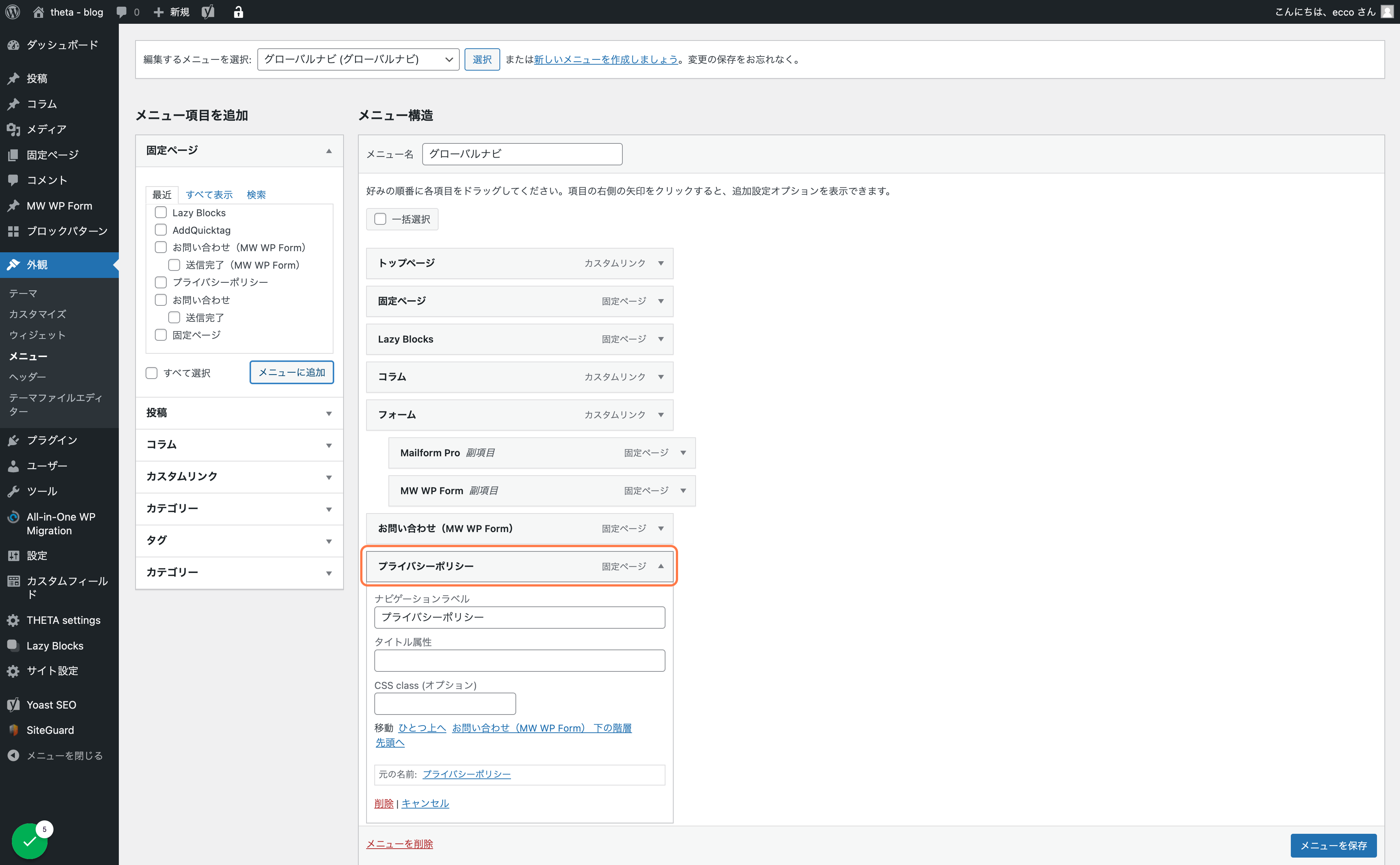1400x865 pixels.
Task: Switch to 検索 tab
Action: pos(256,194)
